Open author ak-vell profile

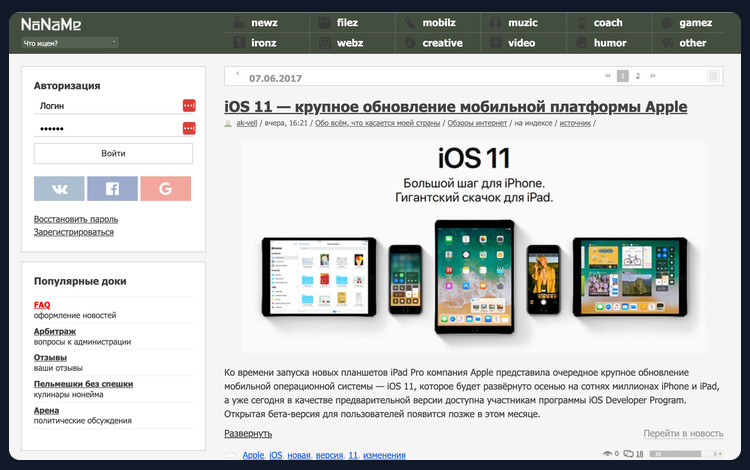(247, 123)
